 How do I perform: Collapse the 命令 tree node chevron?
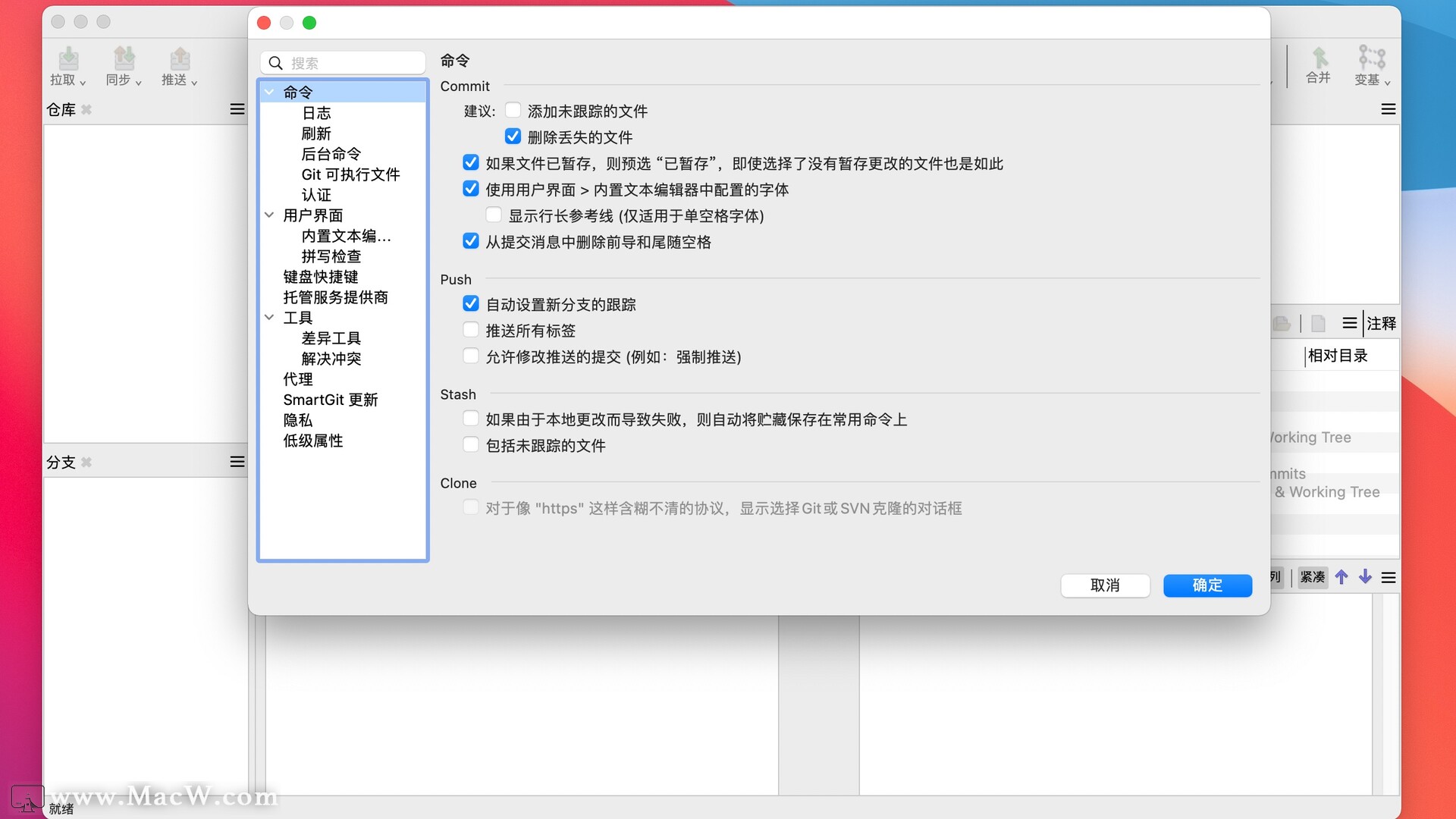coord(269,92)
